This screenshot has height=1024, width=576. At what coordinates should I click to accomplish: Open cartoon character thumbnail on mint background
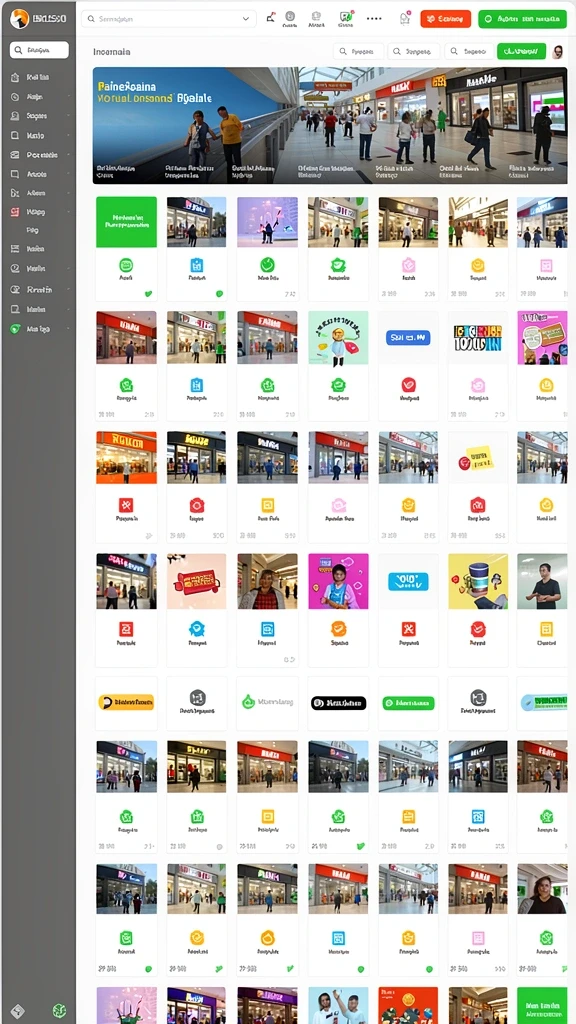(338, 337)
